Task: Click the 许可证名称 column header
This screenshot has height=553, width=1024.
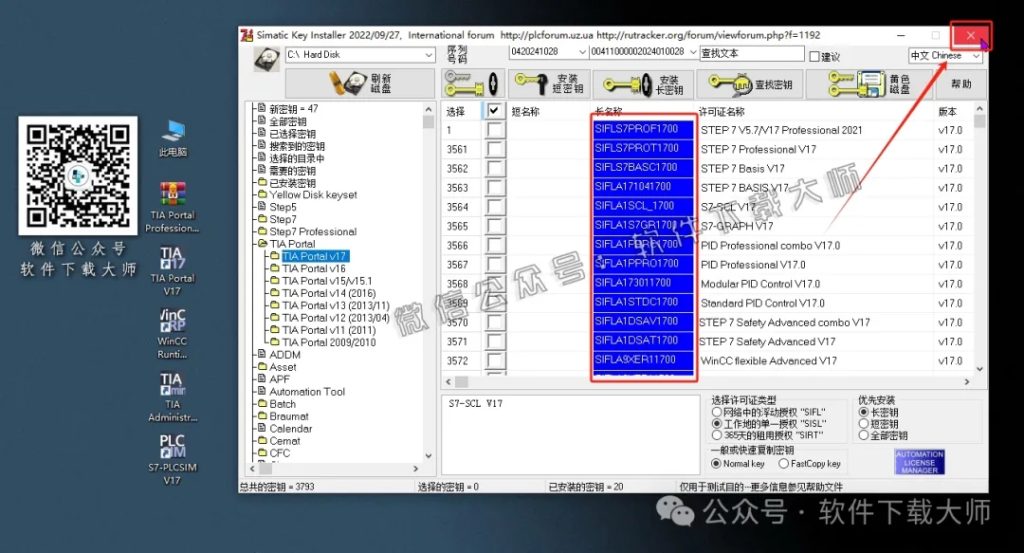Action: coord(722,112)
